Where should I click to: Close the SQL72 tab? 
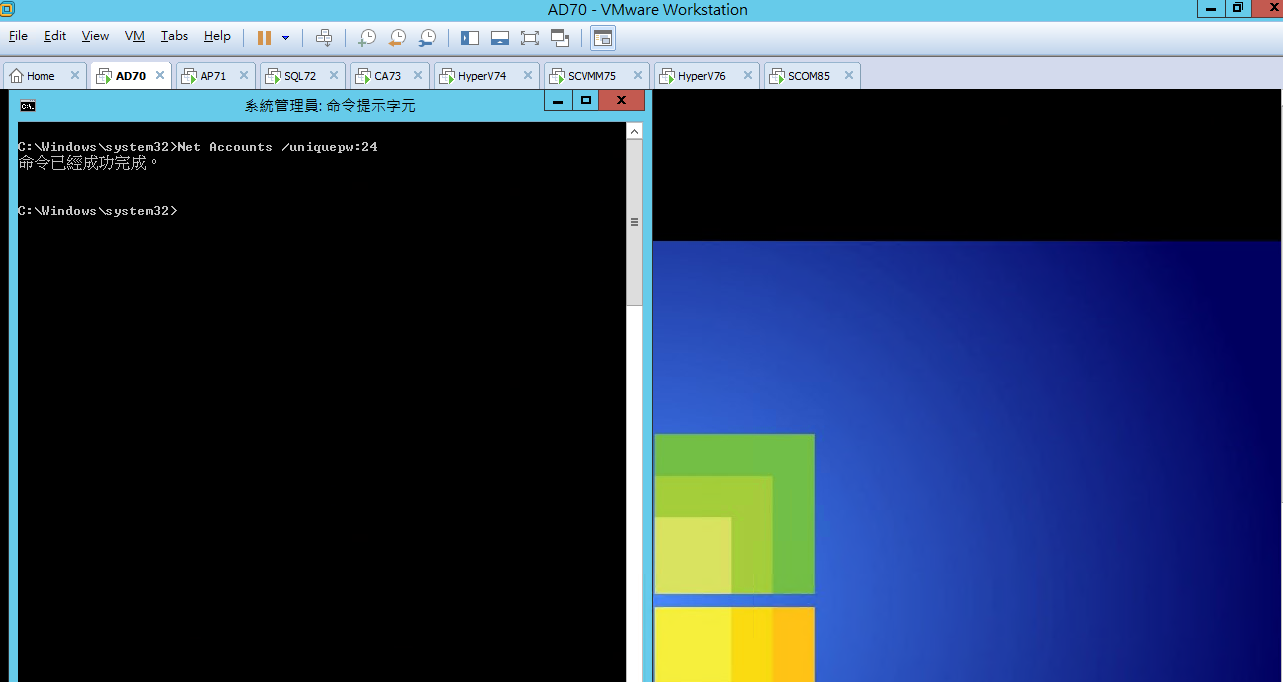332,75
